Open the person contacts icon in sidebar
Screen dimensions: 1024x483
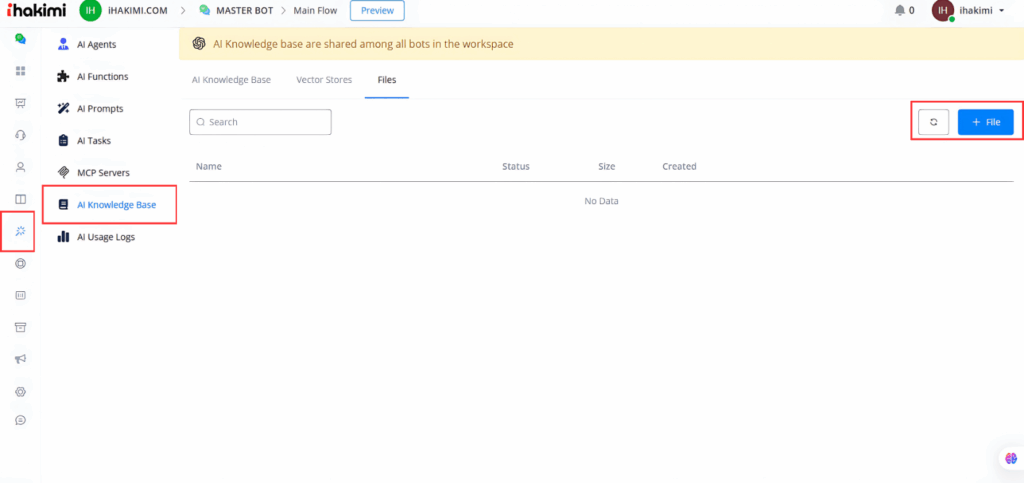point(20,167)
